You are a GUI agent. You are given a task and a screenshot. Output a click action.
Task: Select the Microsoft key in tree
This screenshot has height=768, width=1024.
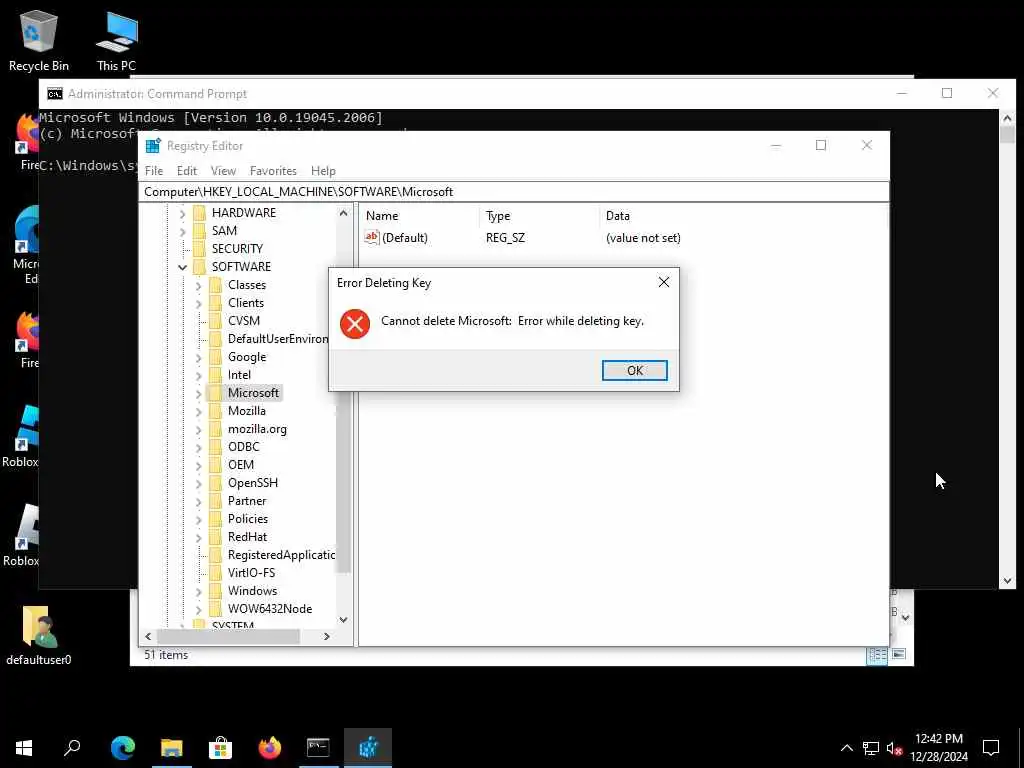pyautogui.click(x=253, y=392)
